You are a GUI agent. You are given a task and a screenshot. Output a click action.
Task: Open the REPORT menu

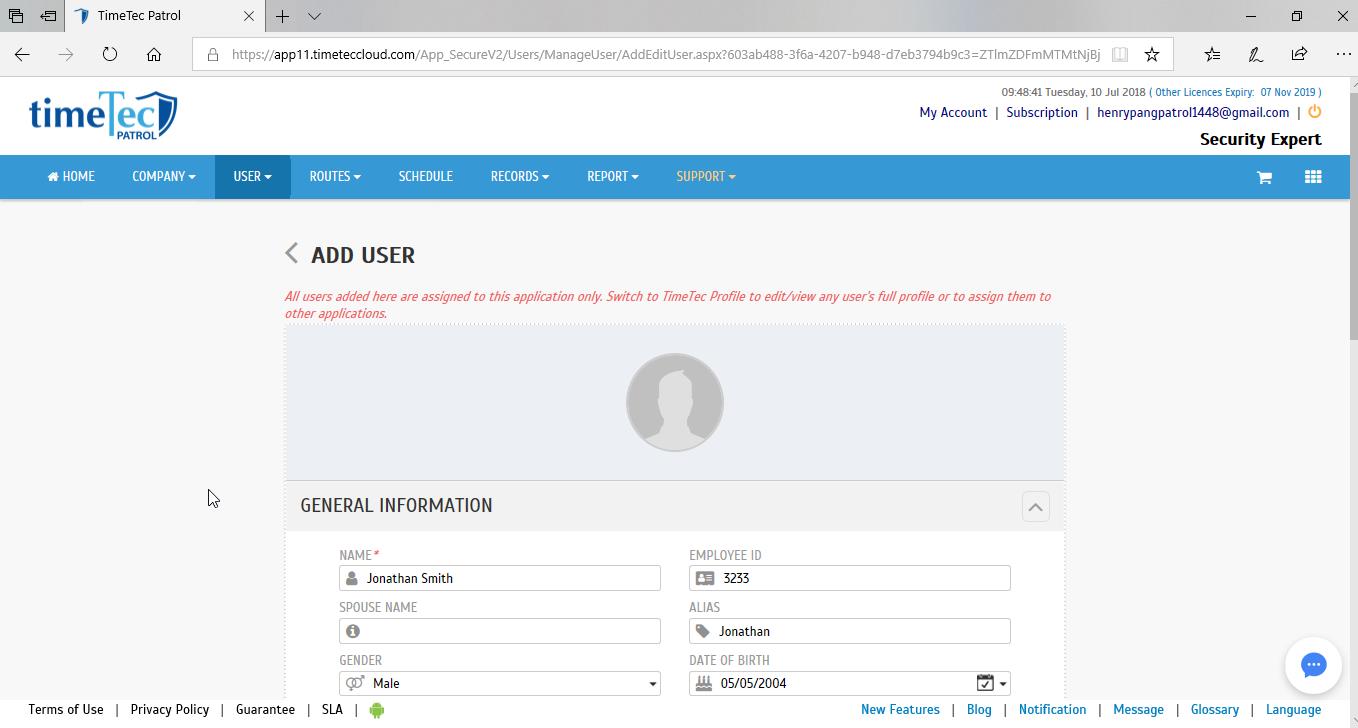coord(612,177)
